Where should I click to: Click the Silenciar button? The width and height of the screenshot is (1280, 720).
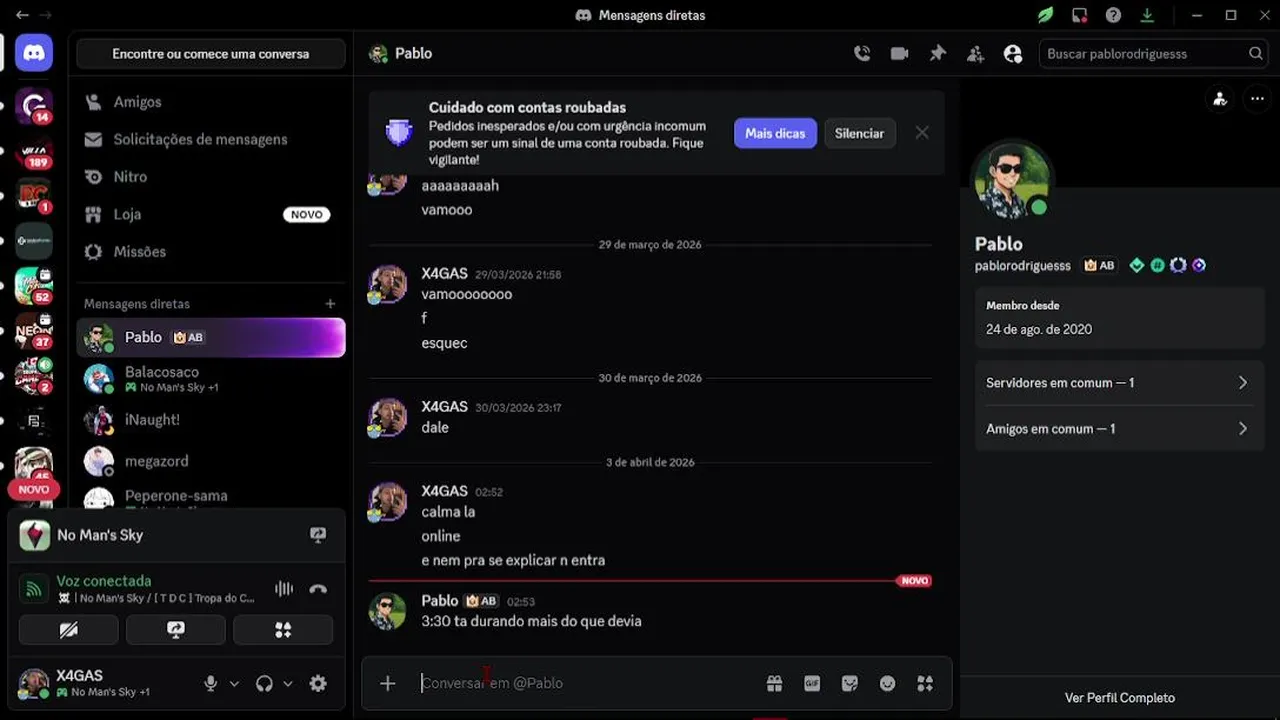859,133
